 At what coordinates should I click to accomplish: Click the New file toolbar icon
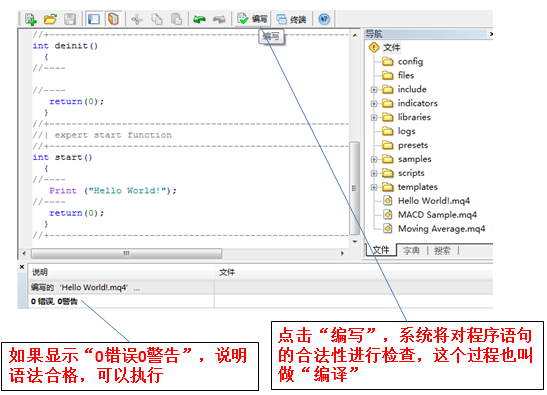coord(31,19)
